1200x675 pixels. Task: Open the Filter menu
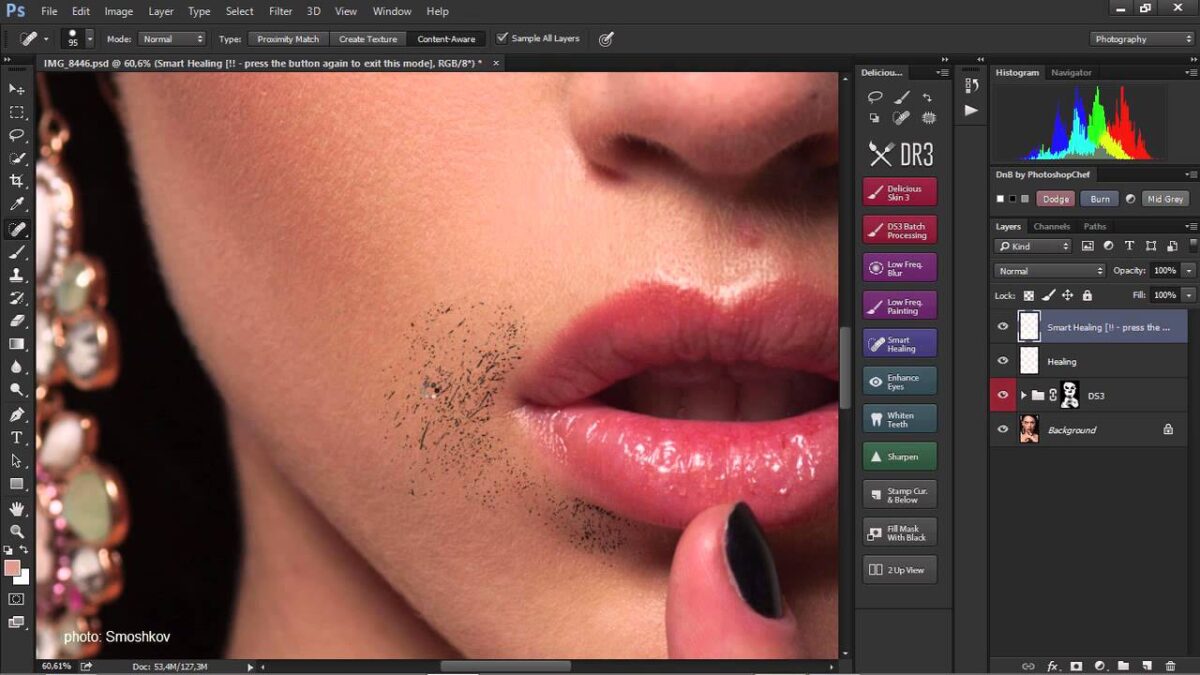pos(280,11)
